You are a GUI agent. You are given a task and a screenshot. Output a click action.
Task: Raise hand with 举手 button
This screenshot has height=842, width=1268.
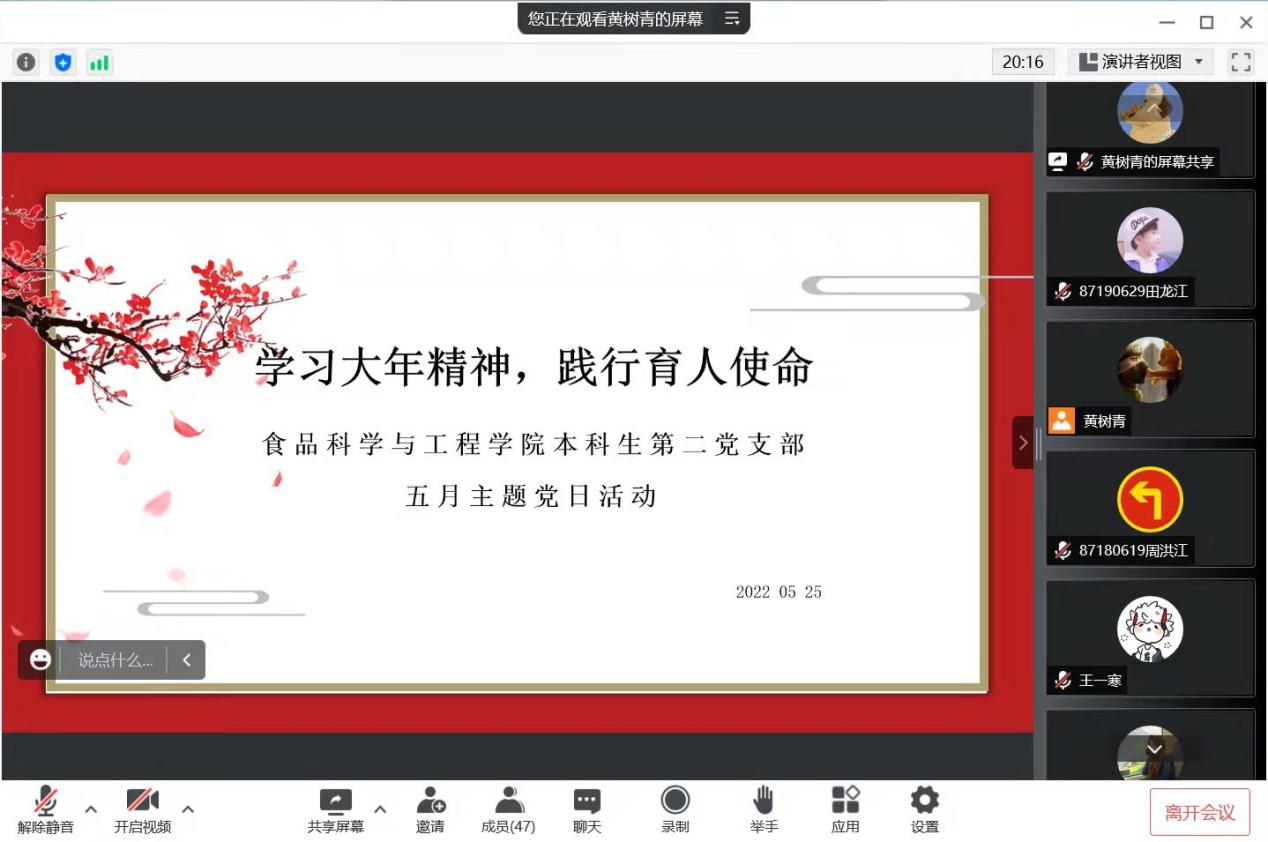coord(764,809)
